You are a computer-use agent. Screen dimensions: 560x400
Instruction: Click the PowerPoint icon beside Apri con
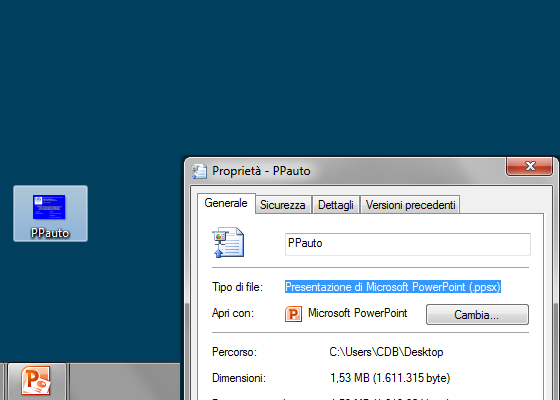(293, 314)
